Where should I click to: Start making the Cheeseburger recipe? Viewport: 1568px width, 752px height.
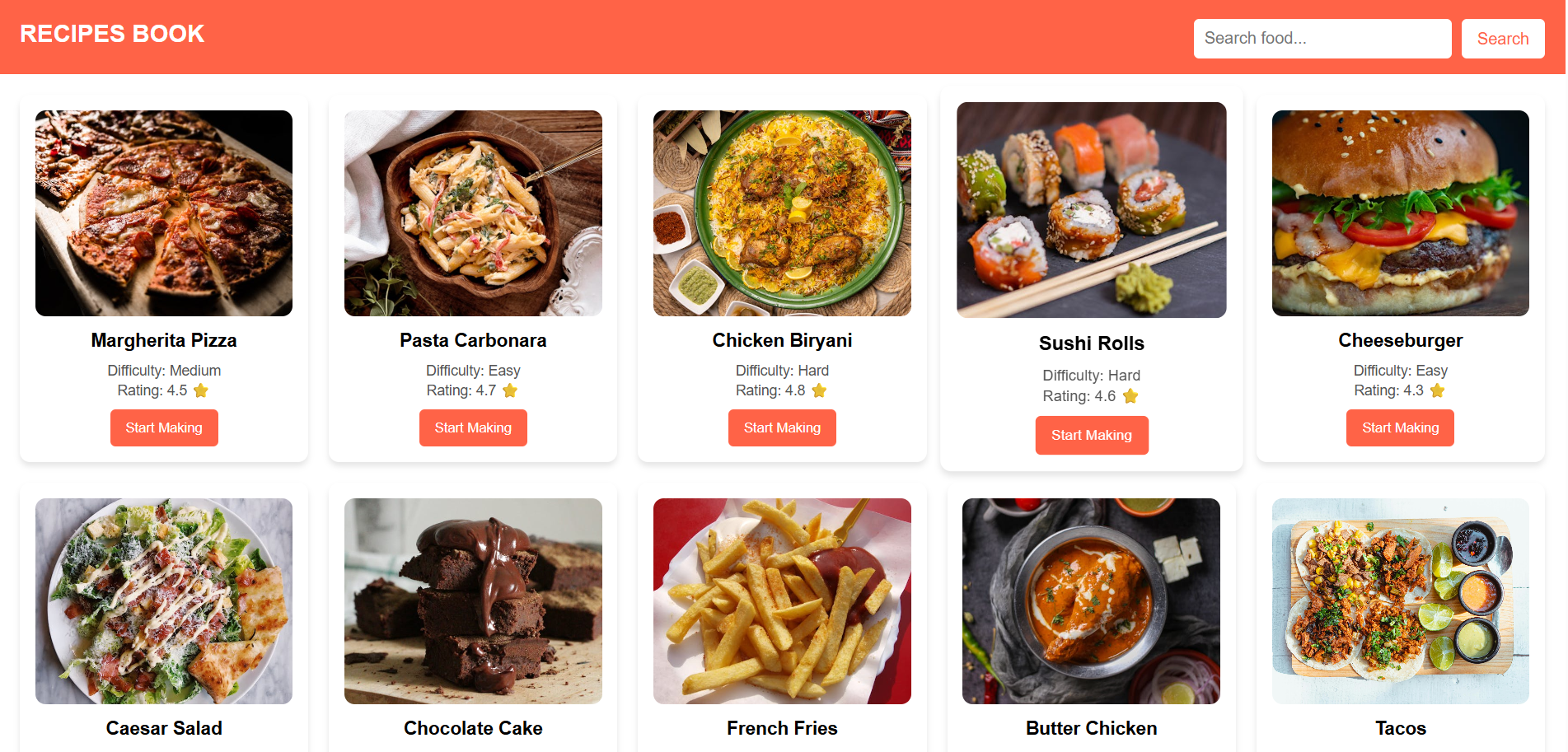pyautogui.click(x=1400, y=428)
